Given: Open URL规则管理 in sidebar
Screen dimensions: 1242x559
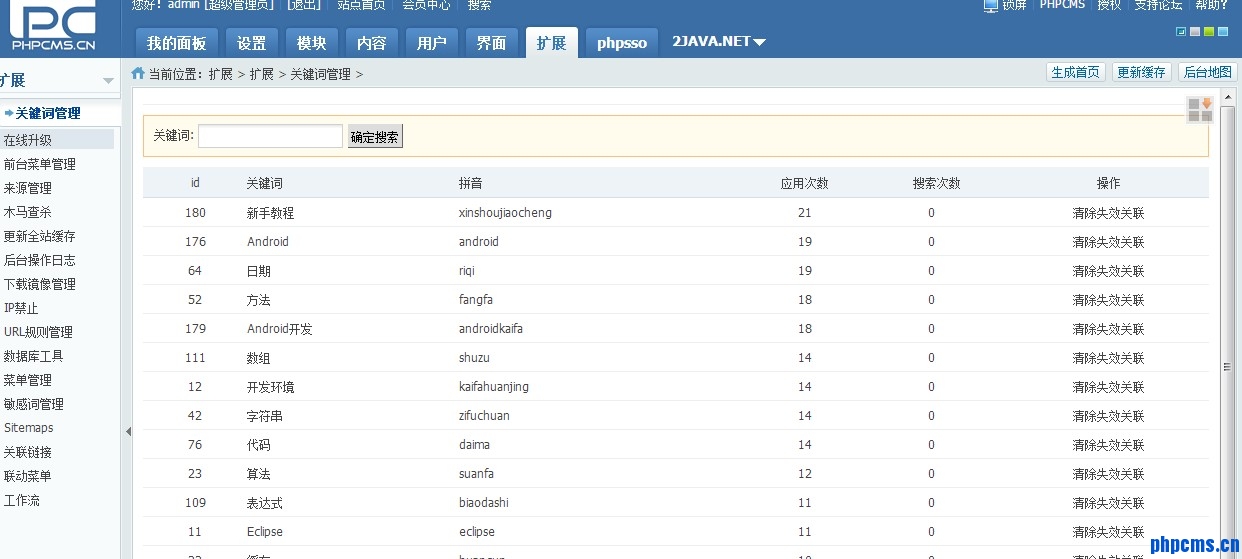Looking at the screenshot, I should pyautogui.click(x=38, y=332).
